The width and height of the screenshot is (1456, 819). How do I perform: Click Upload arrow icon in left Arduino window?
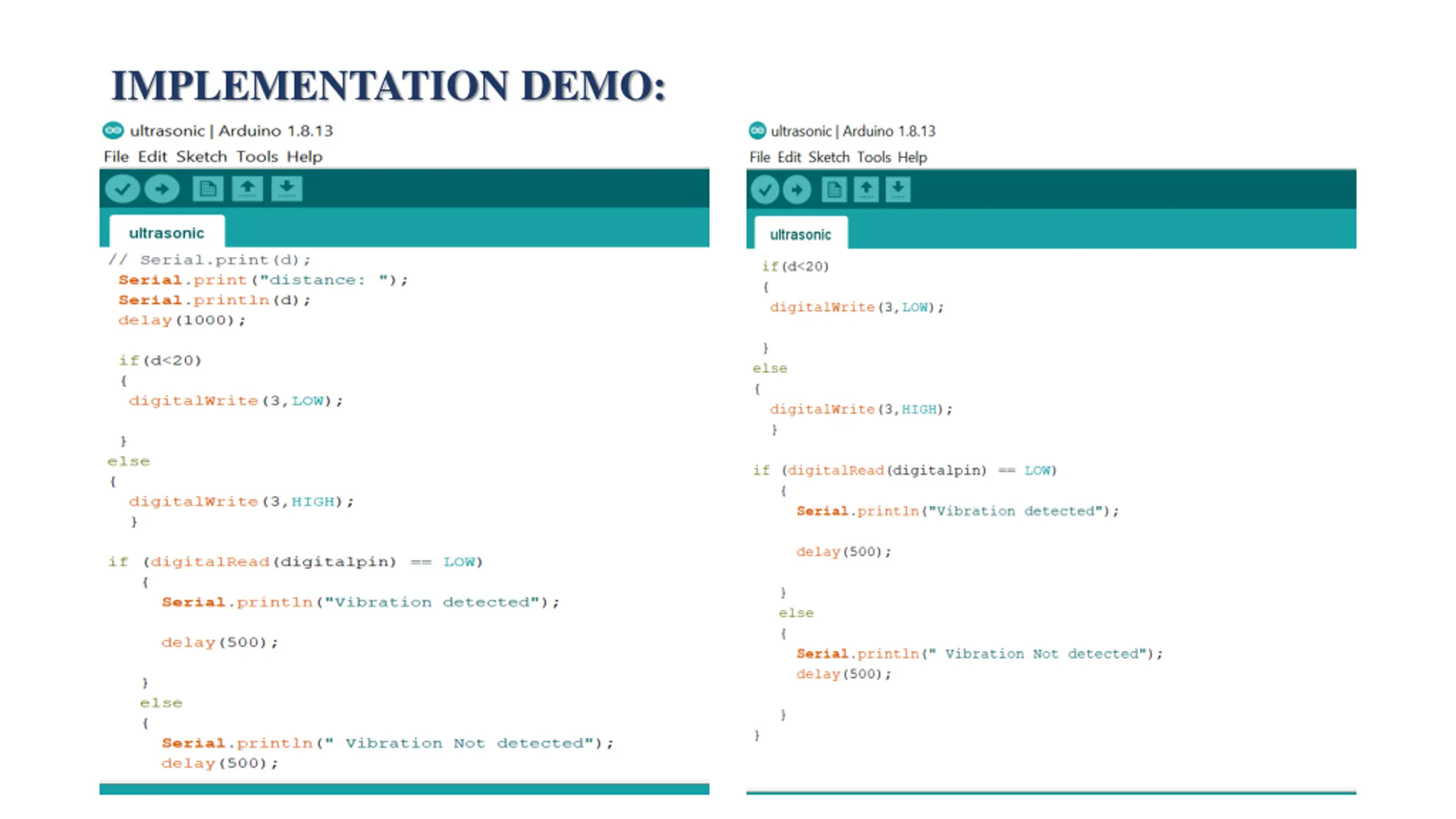[162, 189]
